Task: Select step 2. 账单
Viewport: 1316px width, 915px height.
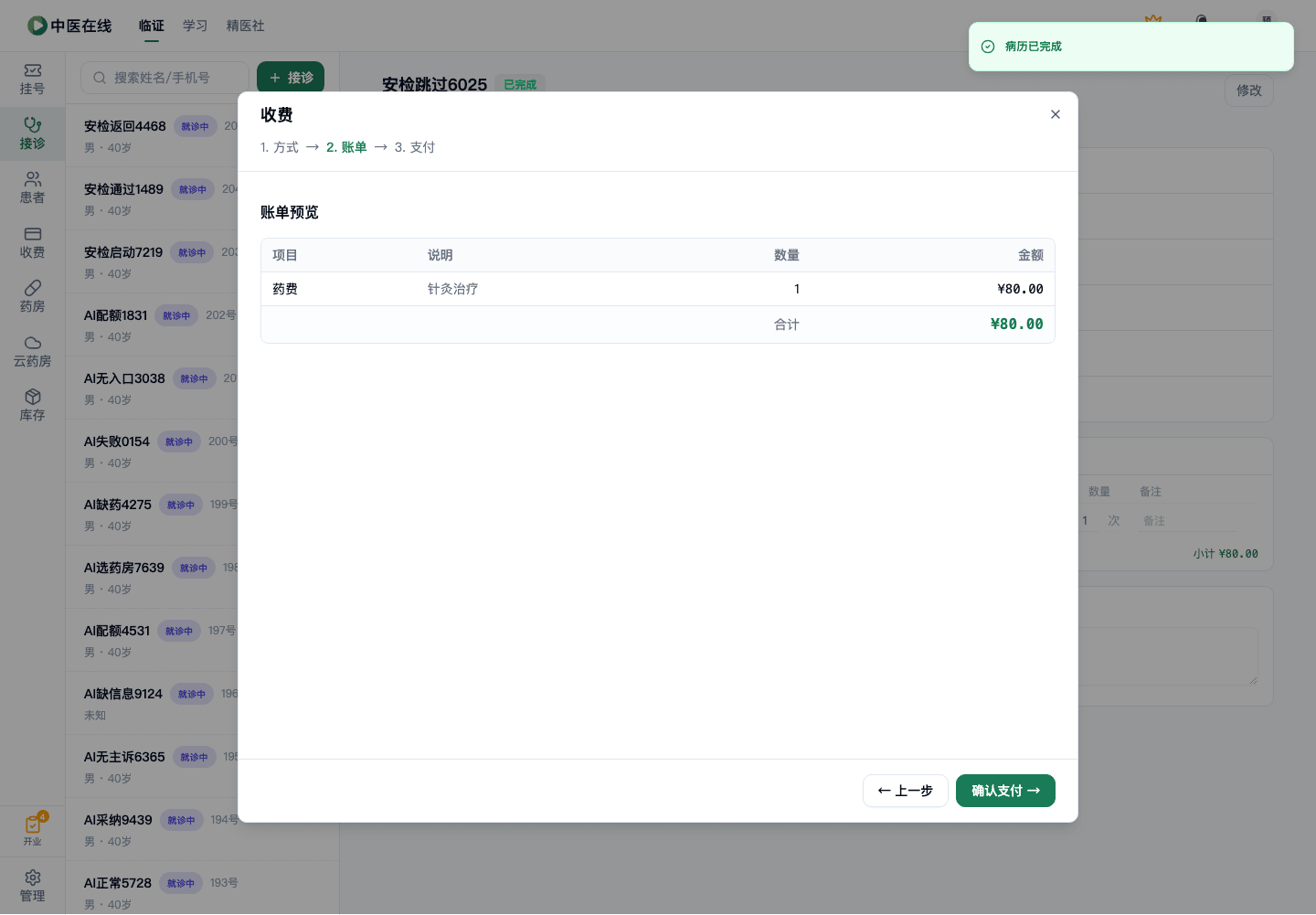Action: coord(346,147)
